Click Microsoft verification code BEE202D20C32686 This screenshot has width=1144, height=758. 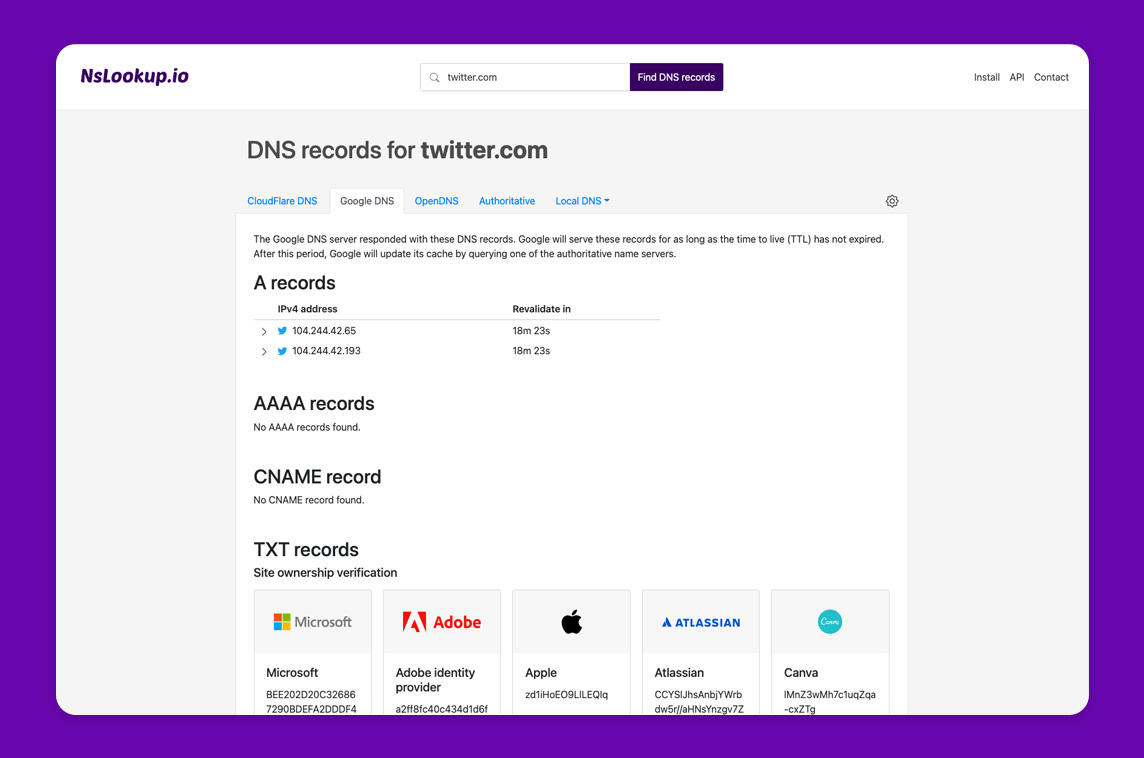(311, 695)
